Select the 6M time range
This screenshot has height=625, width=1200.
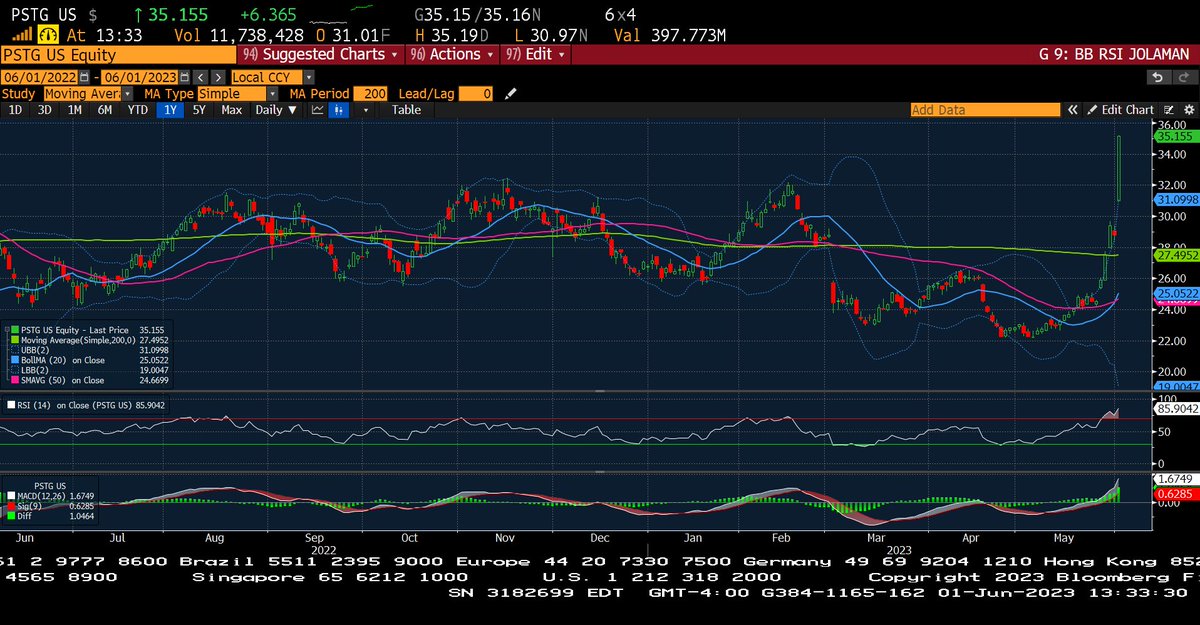point(104,110)
